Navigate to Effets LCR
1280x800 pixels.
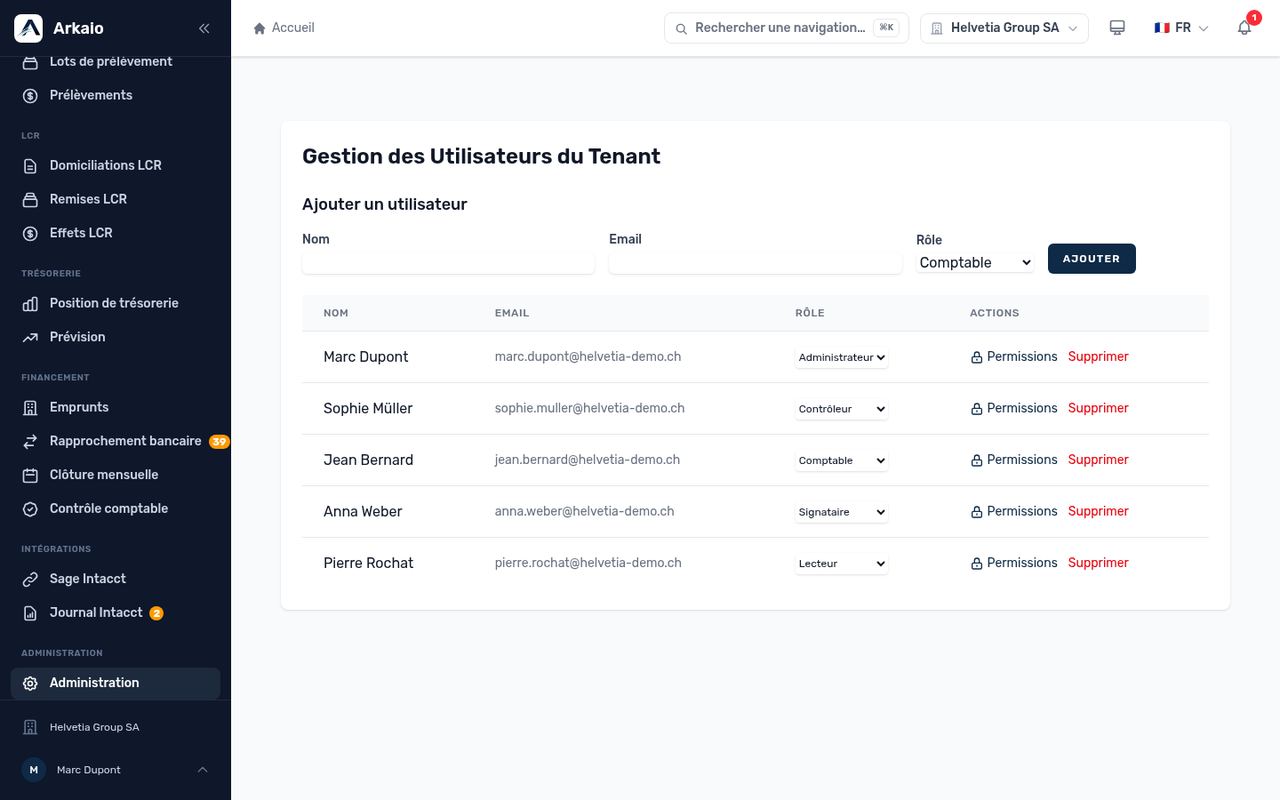(x=115, y=233)
